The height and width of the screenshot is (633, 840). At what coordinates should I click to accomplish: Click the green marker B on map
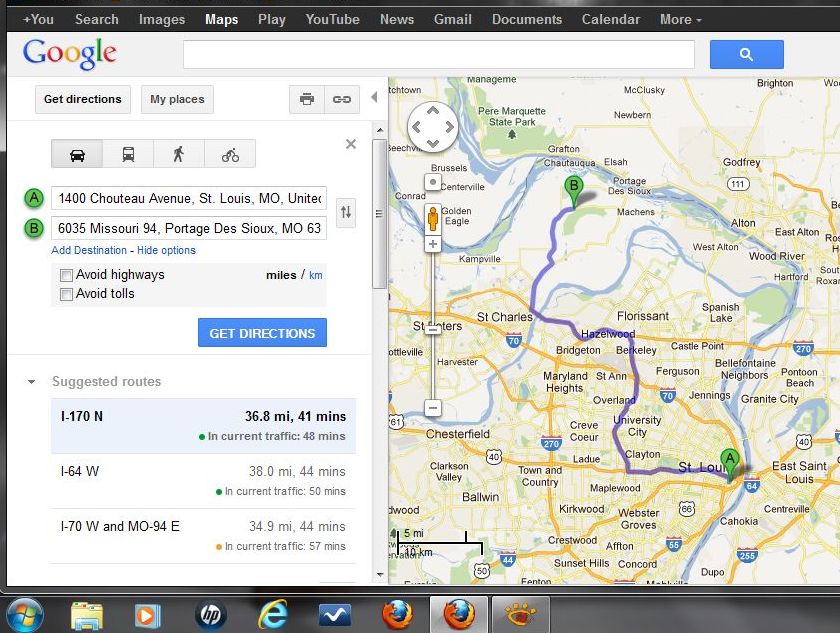click(x=574, y=191)
